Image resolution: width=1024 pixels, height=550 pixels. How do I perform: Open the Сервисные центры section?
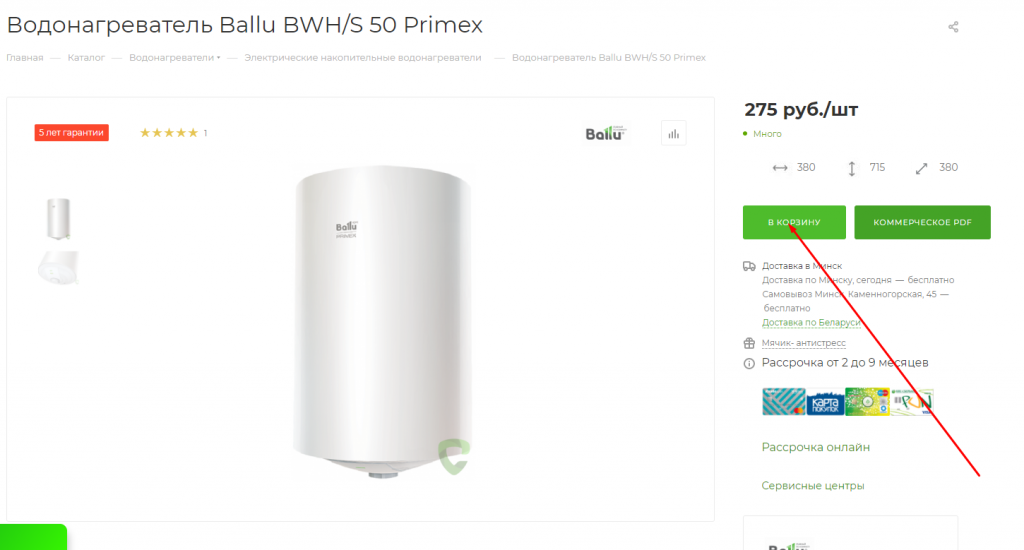tap(812, 485)
